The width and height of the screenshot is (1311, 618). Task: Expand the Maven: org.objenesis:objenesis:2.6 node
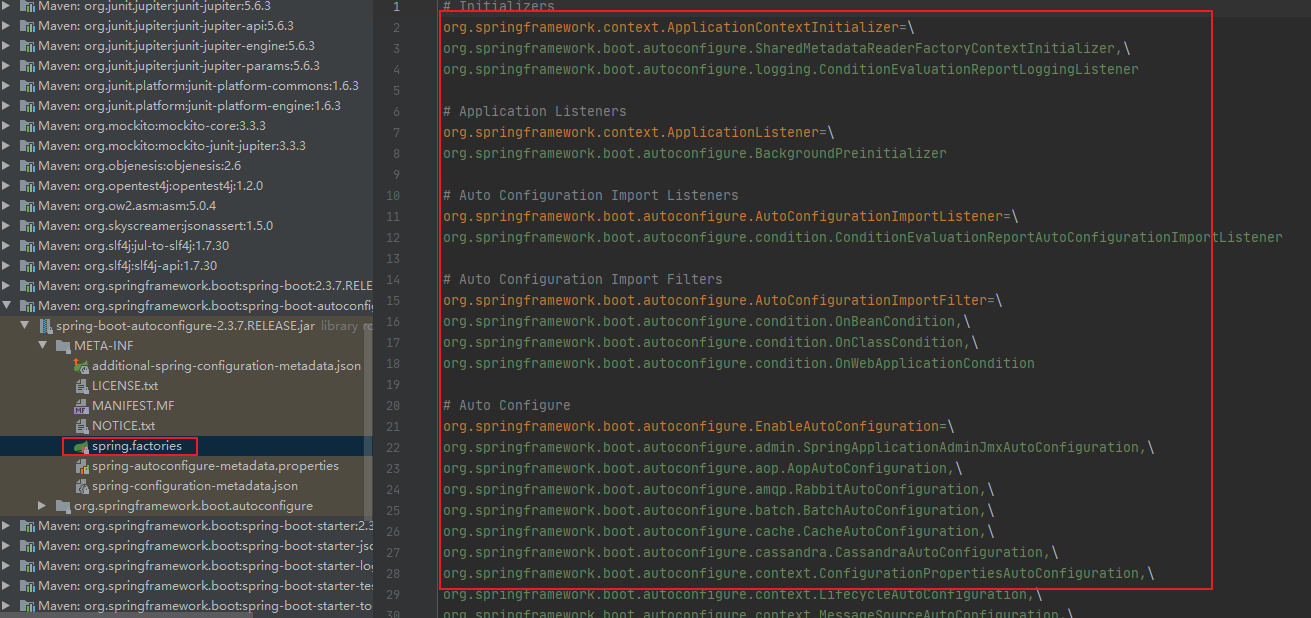[8, 165]
